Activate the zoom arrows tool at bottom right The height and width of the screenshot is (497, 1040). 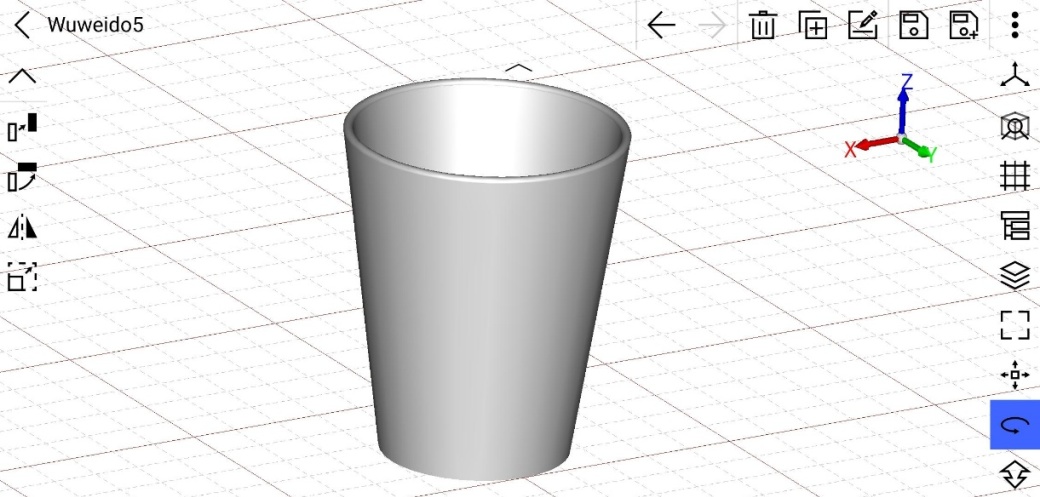pyautogui.click(x=1015, y=474)
